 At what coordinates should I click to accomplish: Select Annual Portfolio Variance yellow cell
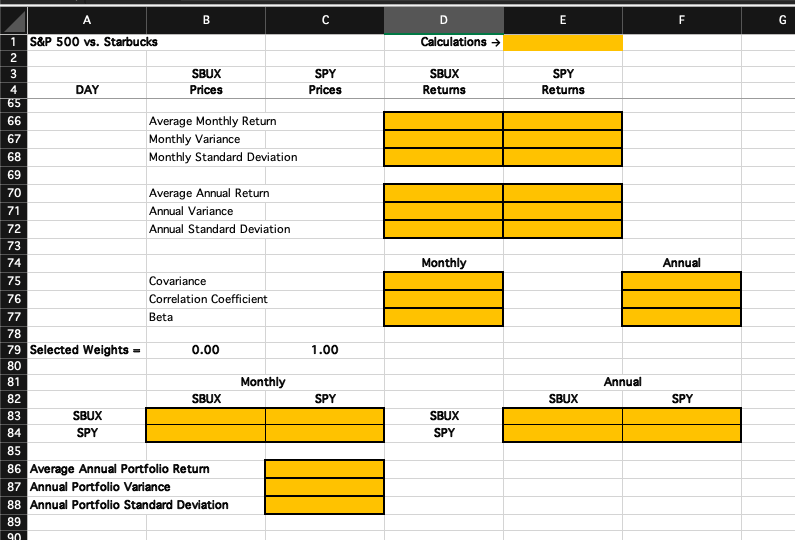[324, 487]
